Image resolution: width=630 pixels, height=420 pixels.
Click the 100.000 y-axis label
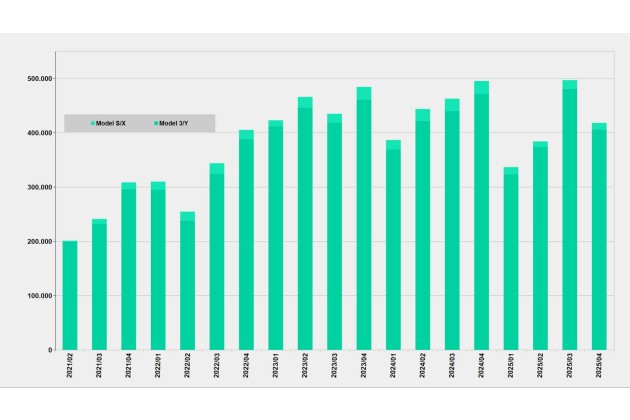(41, 296)
